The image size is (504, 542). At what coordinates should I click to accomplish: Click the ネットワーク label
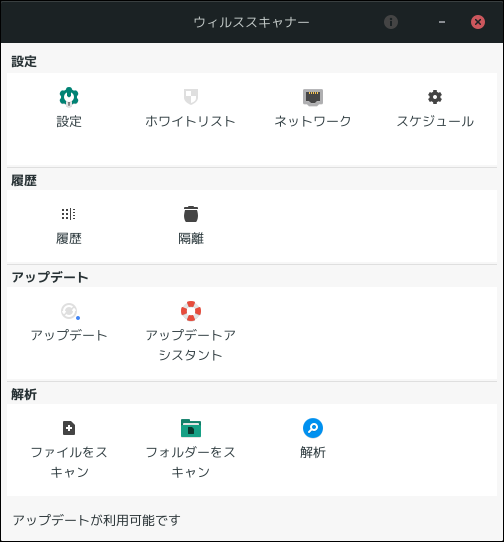[x=313, y=121]
